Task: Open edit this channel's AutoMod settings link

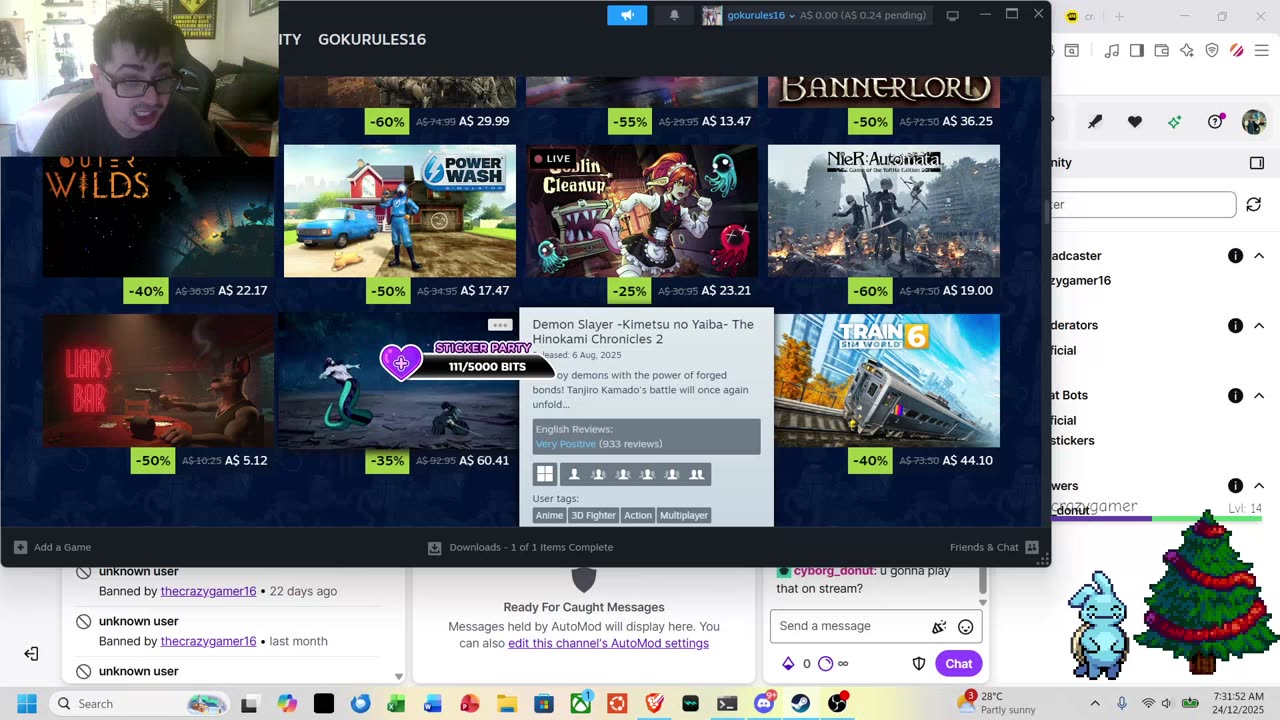Action: 608,643
